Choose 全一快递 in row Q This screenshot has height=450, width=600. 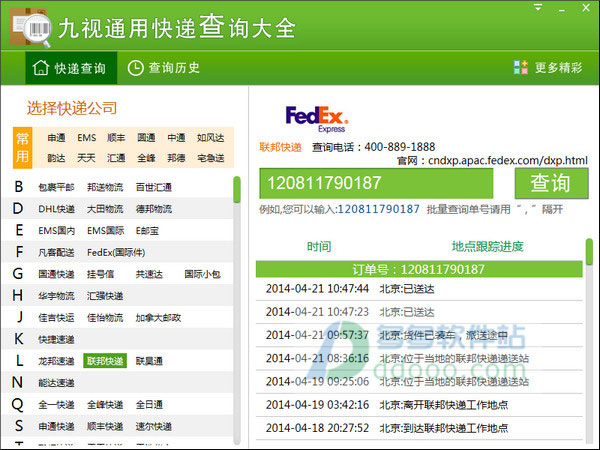click(x=56, y=405)
